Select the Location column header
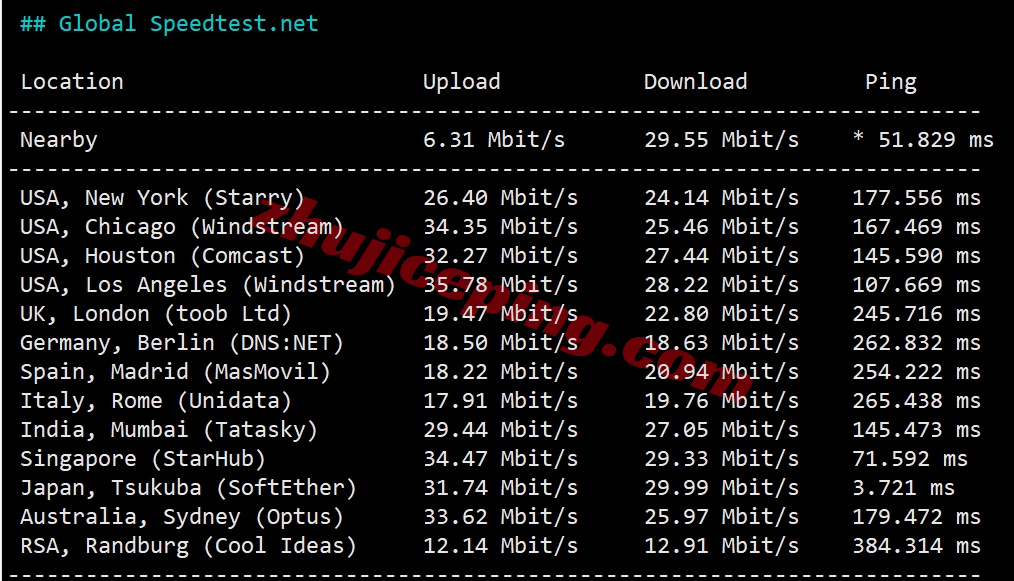This screenshot has height=581, width=1014. coord(72,82)
